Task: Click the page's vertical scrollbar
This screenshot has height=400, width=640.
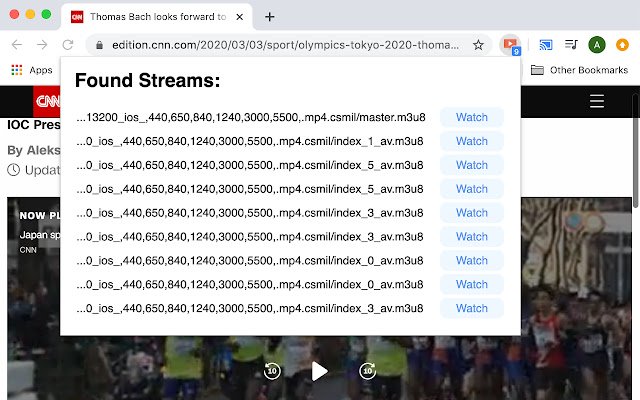Action: (x=636, y=152)
